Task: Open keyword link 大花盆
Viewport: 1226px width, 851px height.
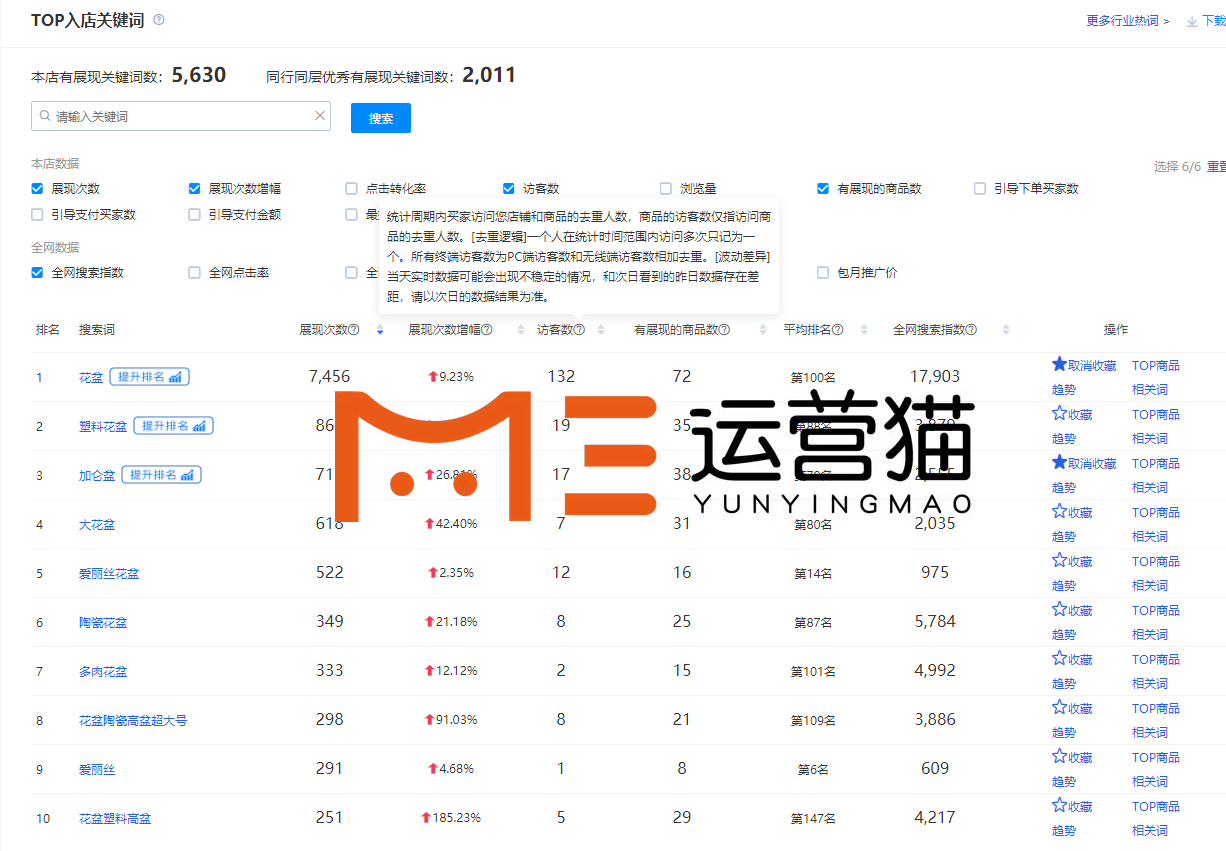Action: (97, 525)
